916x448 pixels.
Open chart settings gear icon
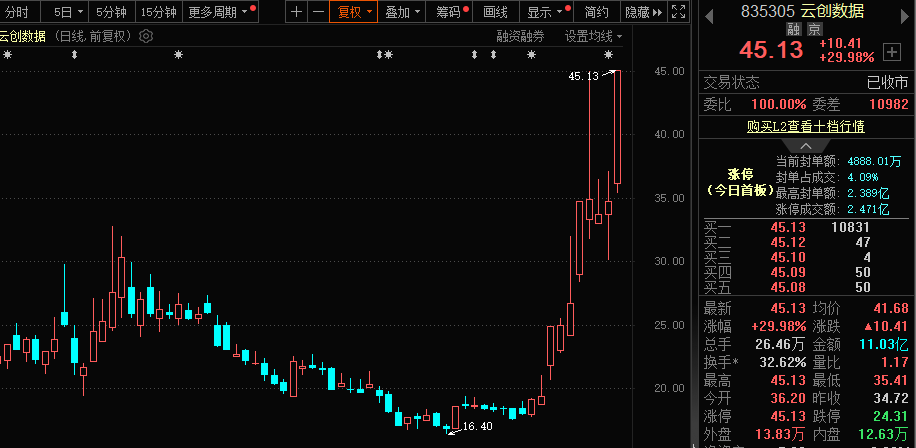click(x=147, y=36)
